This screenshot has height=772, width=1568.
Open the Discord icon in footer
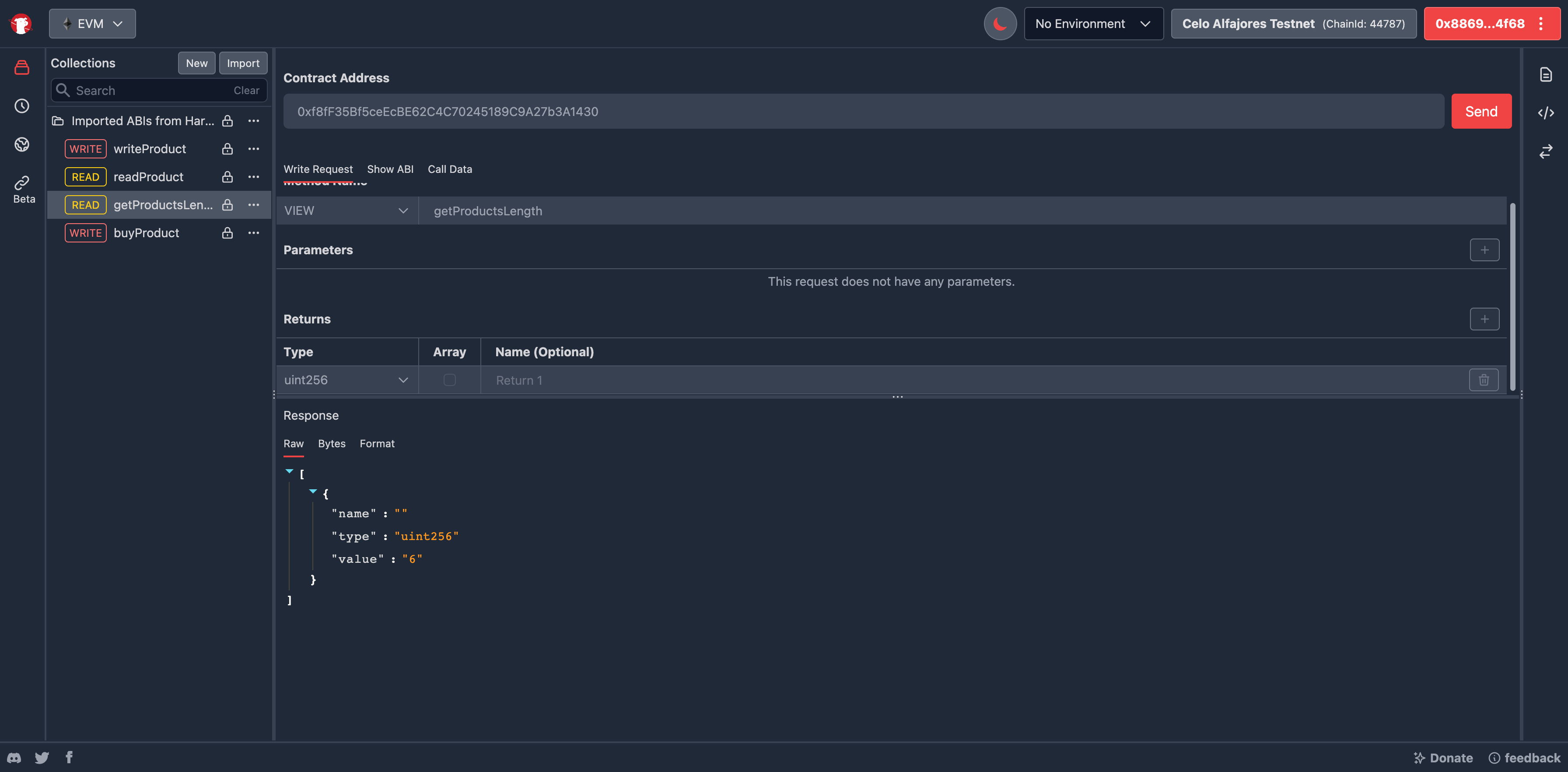(x=14, y=758)
